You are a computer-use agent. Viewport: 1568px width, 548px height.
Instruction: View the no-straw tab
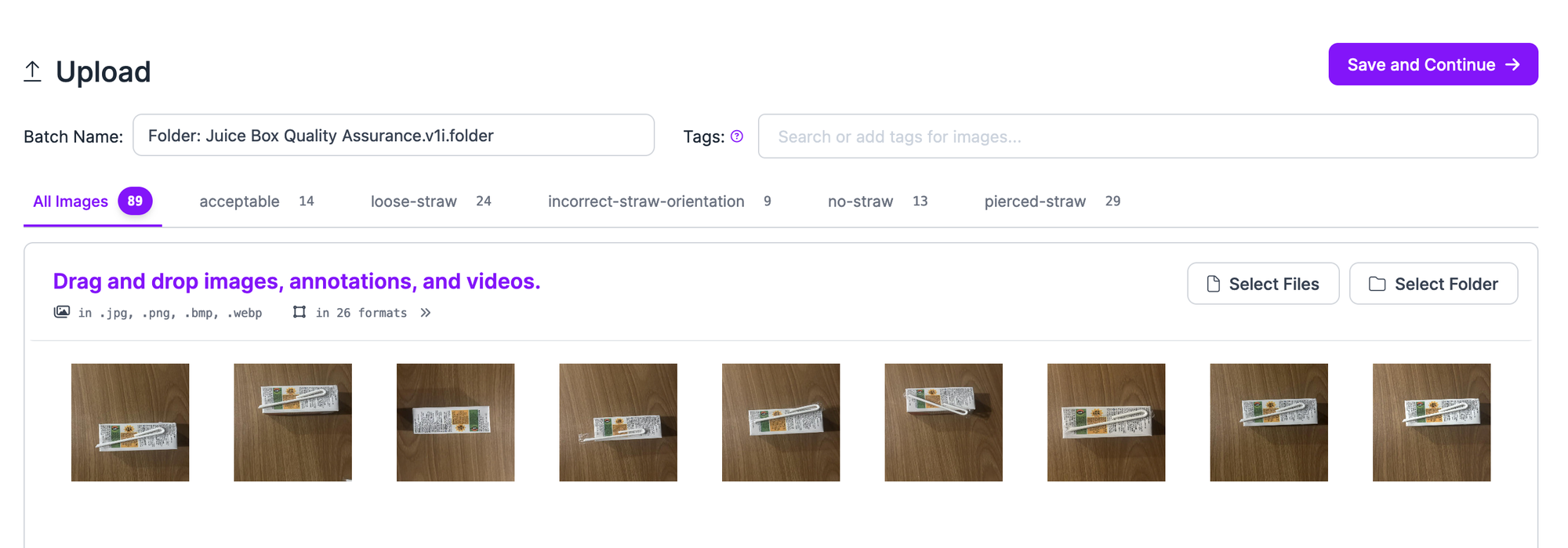point(877,201)
